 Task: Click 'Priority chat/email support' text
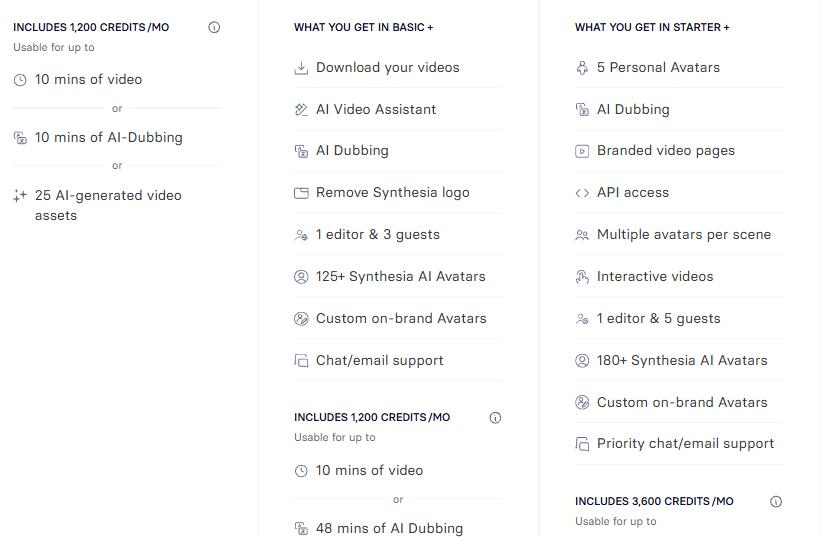(x=685, y=443)
